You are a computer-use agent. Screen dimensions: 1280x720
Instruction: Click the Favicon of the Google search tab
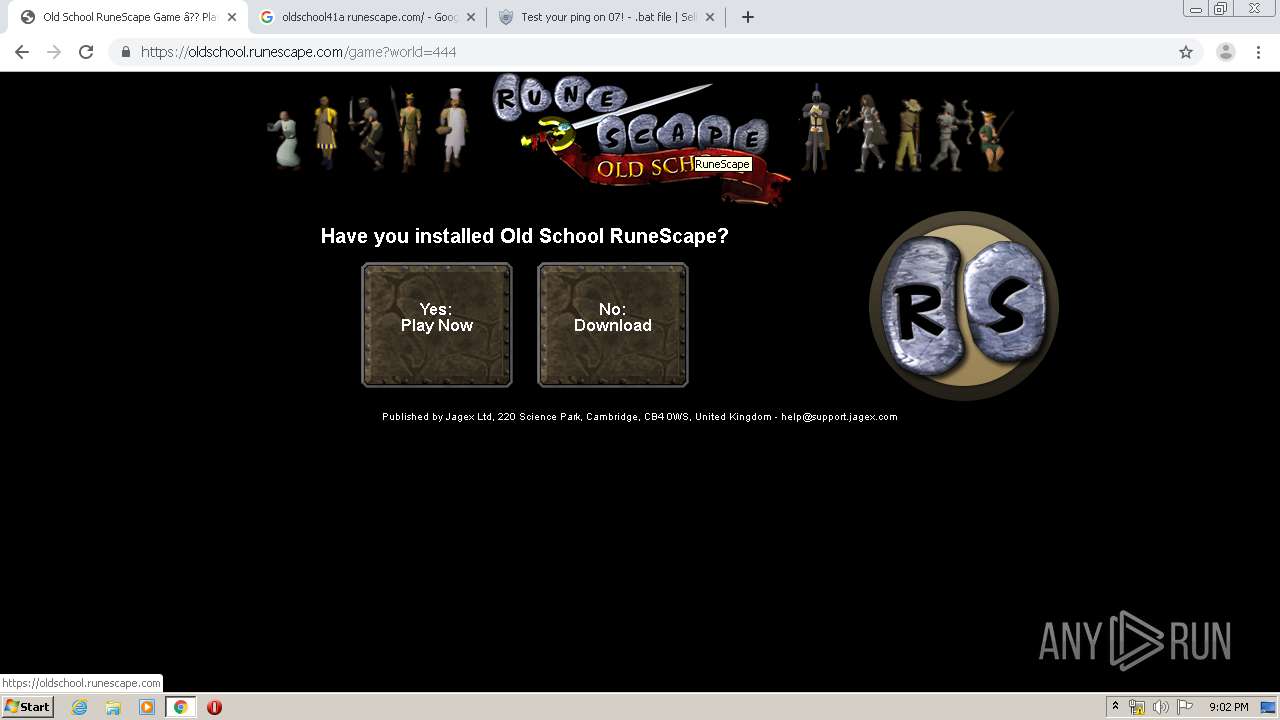[x=267, y=17]
